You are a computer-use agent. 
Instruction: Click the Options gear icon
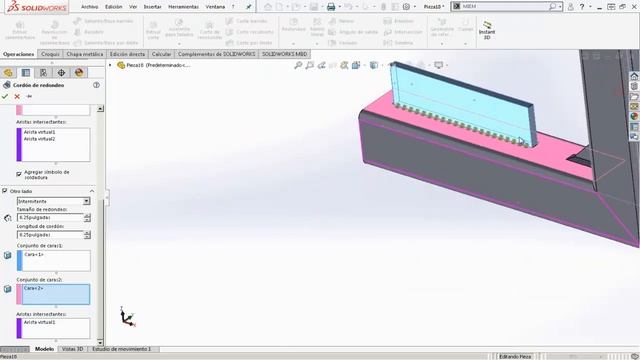(406, 7)
